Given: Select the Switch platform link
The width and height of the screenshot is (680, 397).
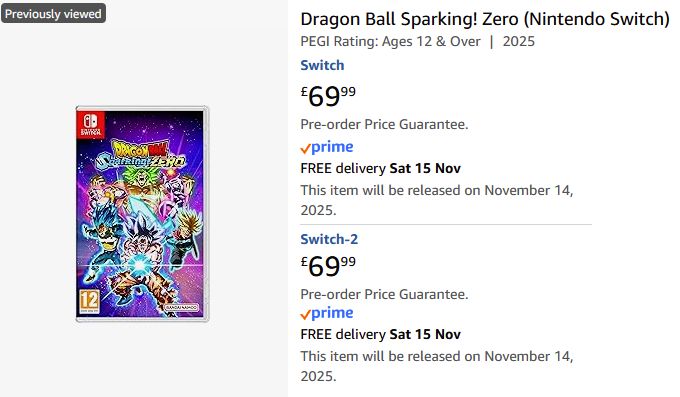Looking at the screenshot, I should pyautogui.click(x=322, y=65).
